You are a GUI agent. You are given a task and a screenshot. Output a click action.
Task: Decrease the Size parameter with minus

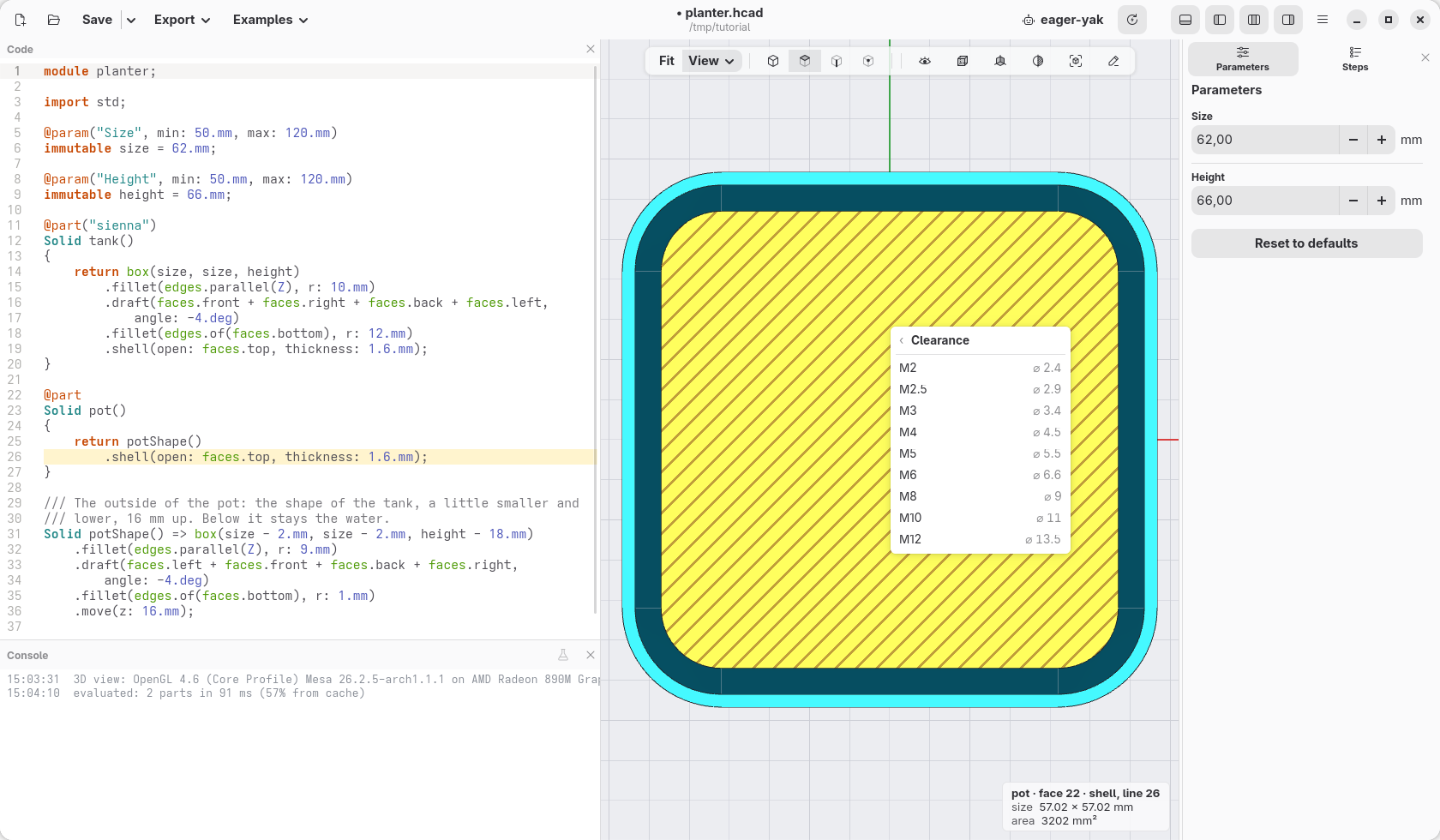[x=1353, y=140]
